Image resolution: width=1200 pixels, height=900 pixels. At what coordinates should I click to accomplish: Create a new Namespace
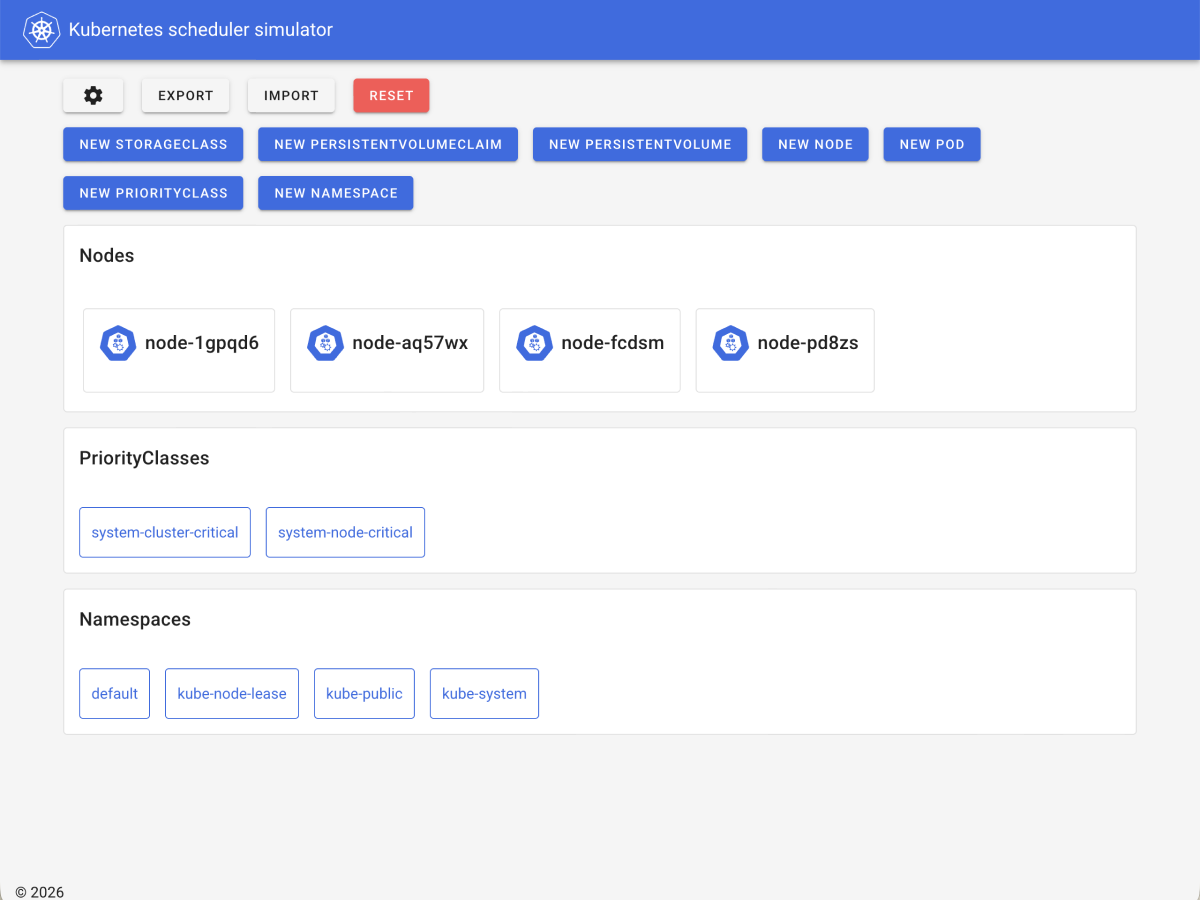tap(335, 192)
